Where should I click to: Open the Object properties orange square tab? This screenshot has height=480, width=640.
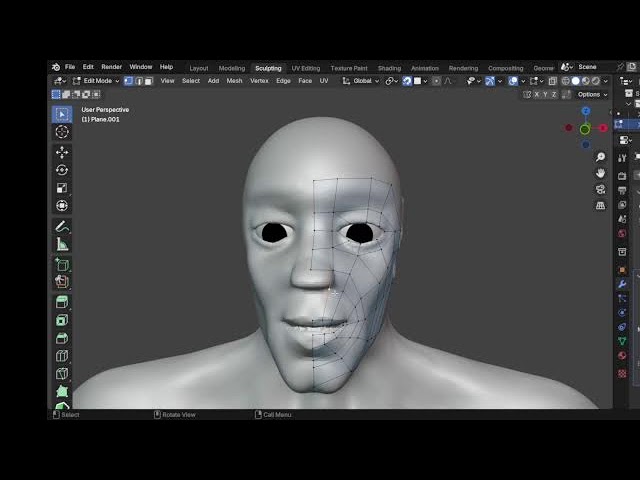tap(622, 270)
